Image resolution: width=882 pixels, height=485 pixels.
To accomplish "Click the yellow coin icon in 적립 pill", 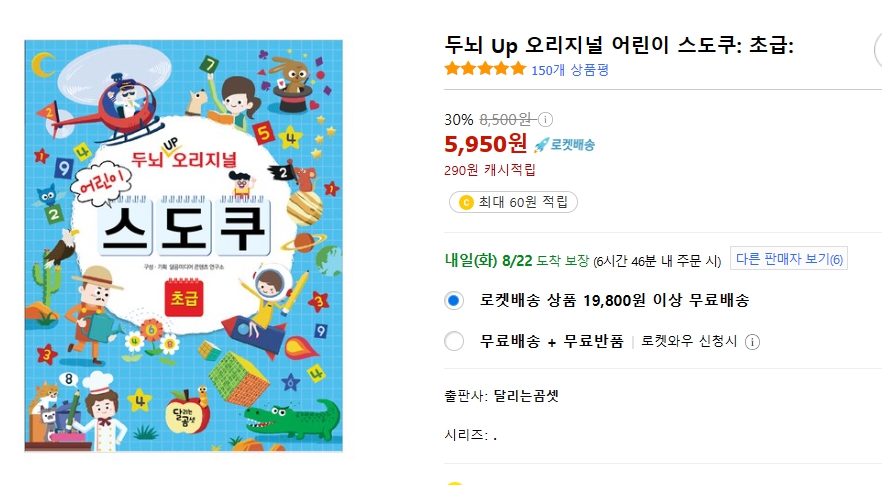I will [465, 202].
